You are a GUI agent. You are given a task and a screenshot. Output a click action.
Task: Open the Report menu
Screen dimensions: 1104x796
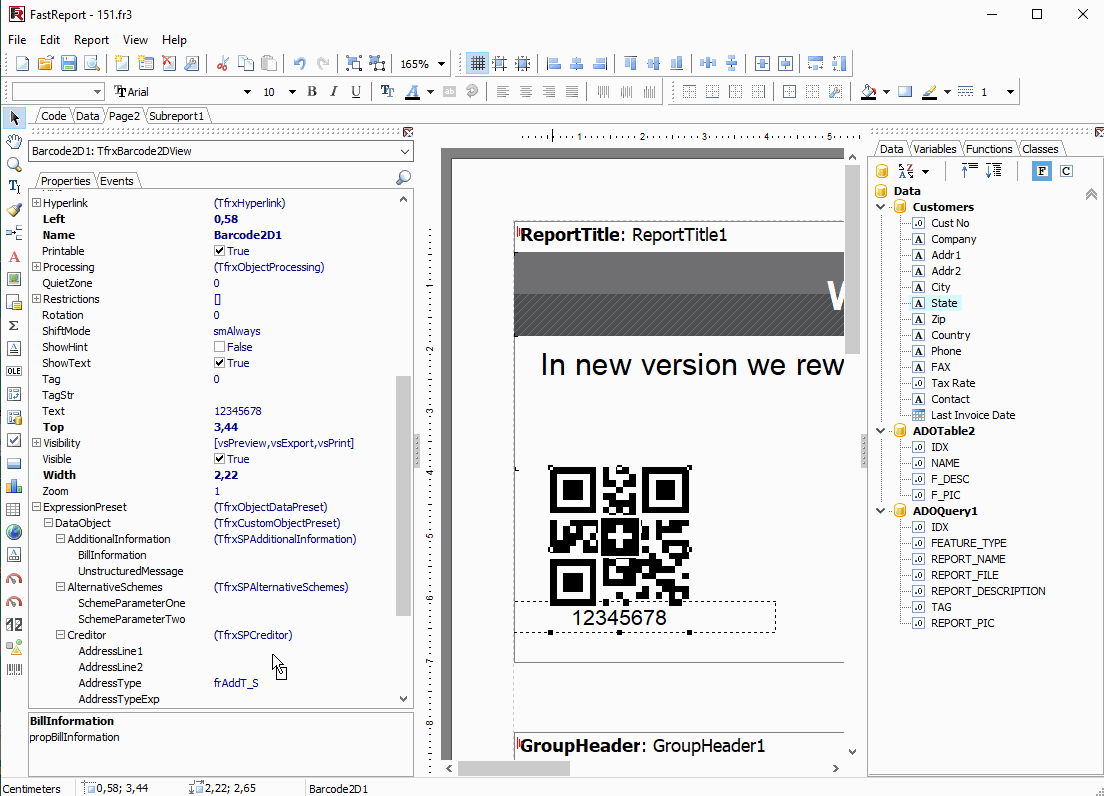point(92,40)
